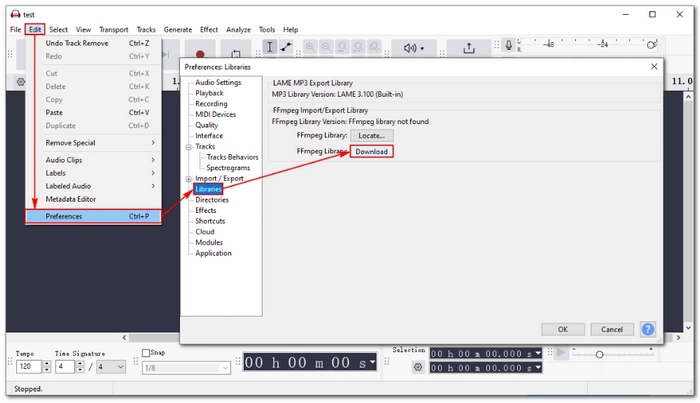Screen dimensions: 700x403
Task: Increase the Tempo using up stepper
Action: [x=46, y=364]
